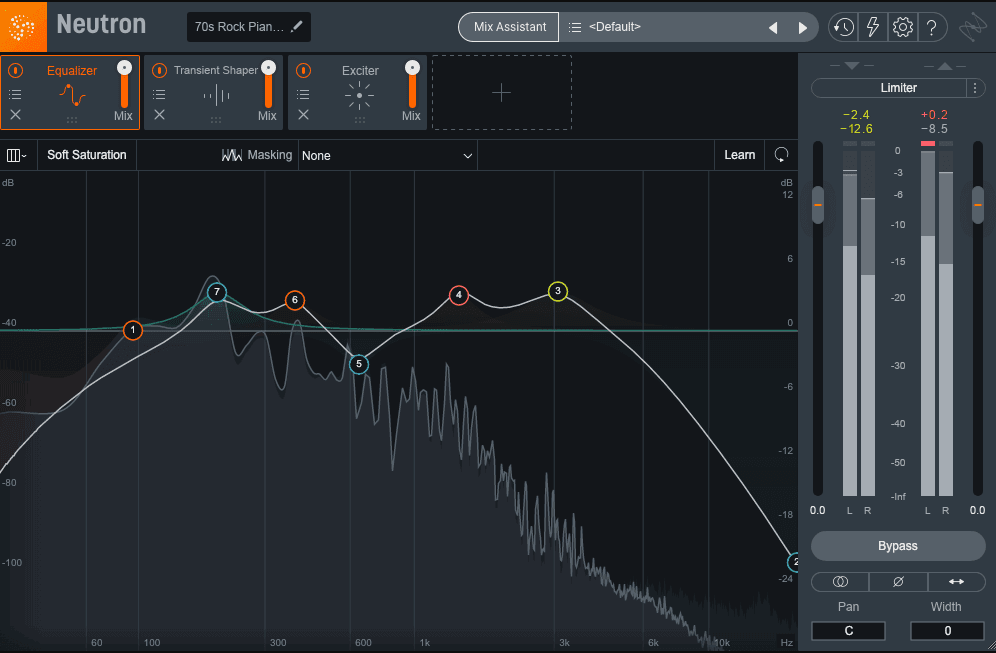This screenshot has width=996, height=653.
Task: Select EQ node 5
Action: (x=359, y=364)
